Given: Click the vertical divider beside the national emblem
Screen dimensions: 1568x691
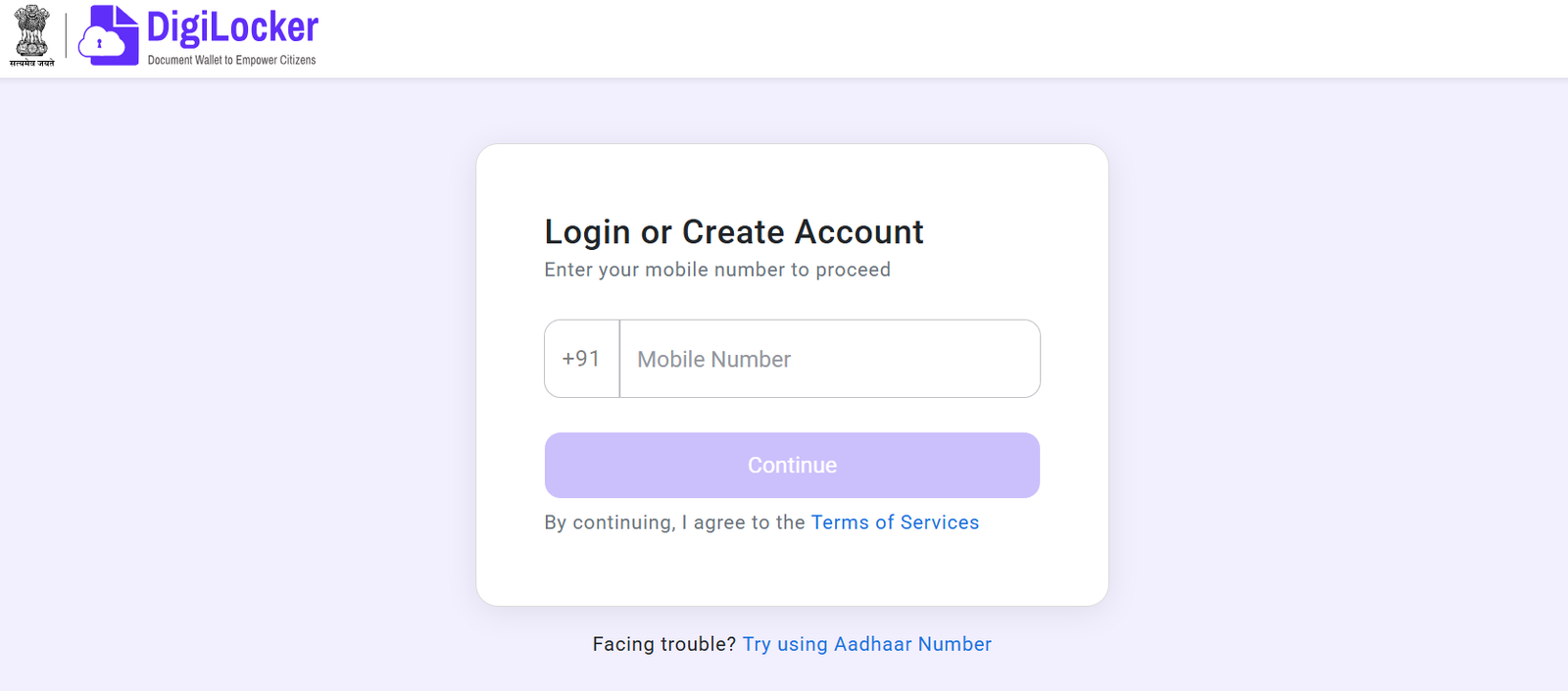Looking at the screenshot, I should click(66, 35).
